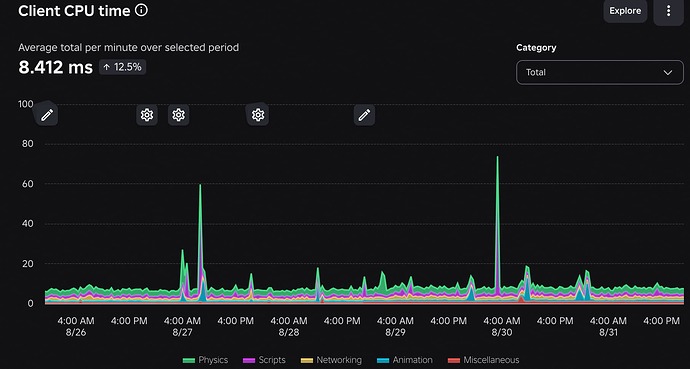Click the tallest Physics spike near 8/30

pyautogui.click(x=498, y=157)
